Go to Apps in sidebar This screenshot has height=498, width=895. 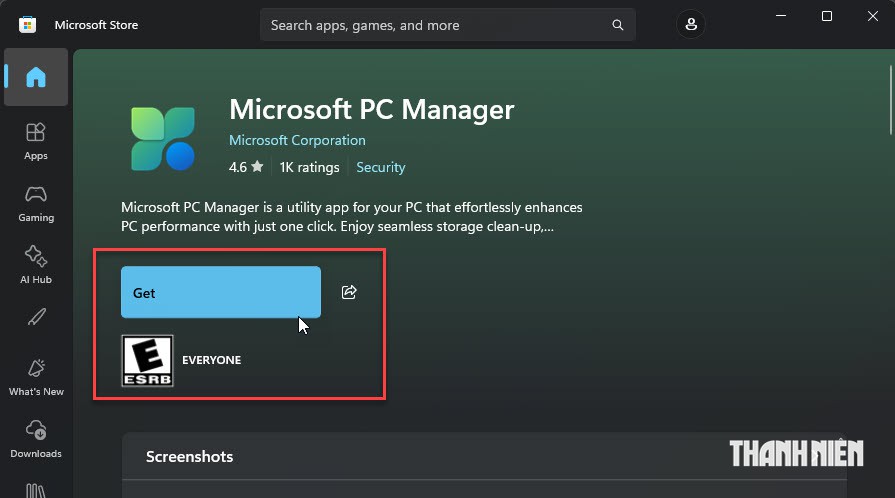[x=35, y=141]
